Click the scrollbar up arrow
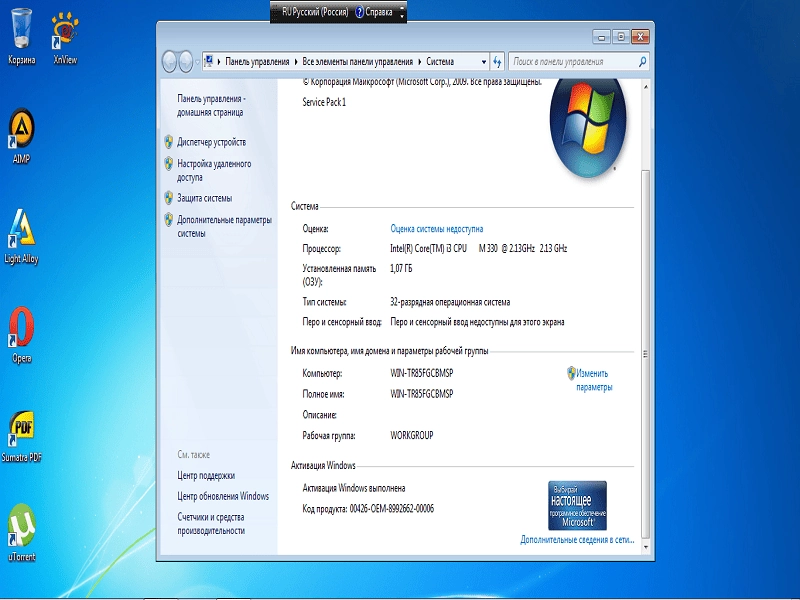 pyautogui.click(x=645, y=87)
